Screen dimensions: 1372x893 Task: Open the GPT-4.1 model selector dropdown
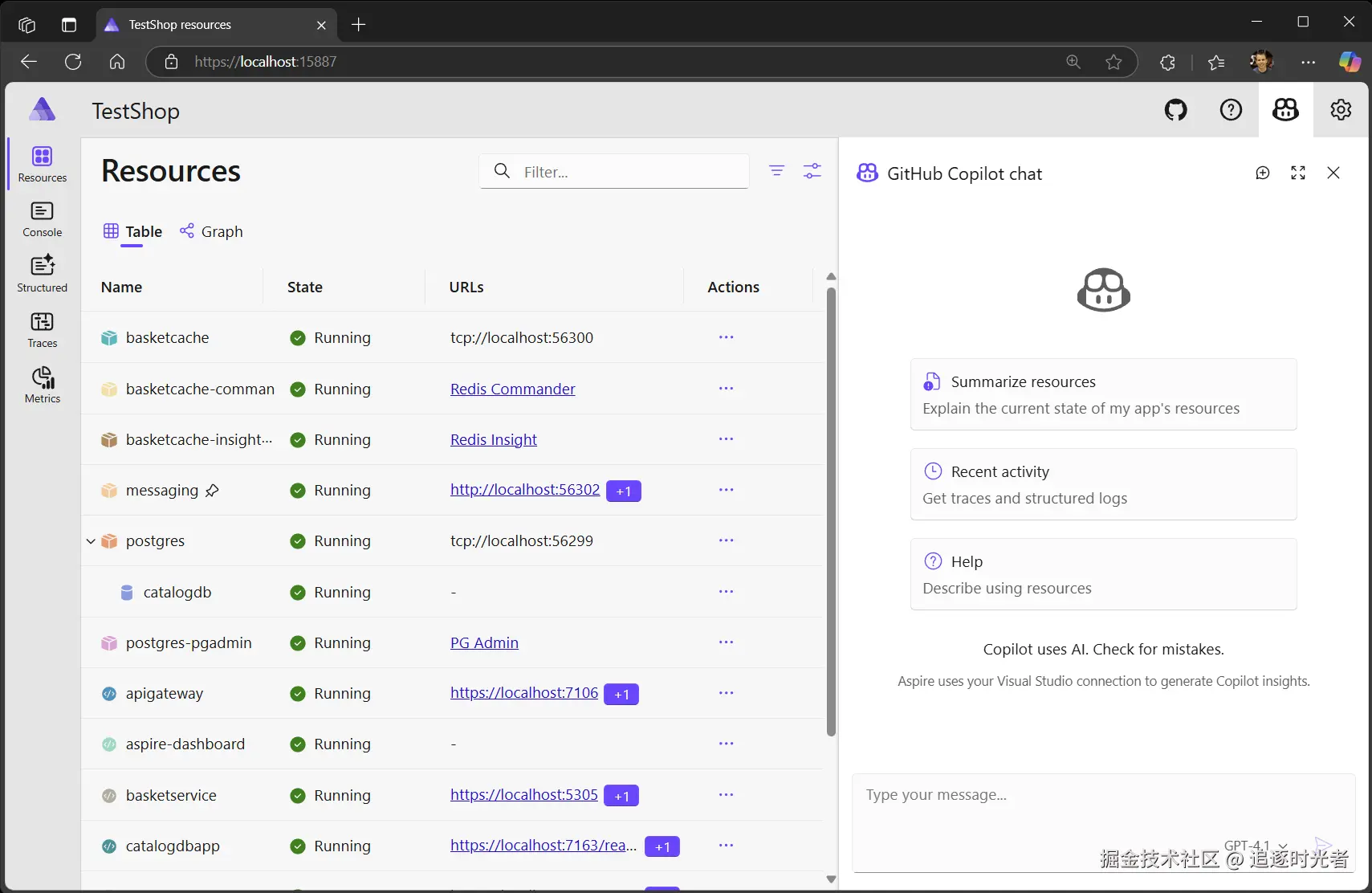tap(1256, 846)
